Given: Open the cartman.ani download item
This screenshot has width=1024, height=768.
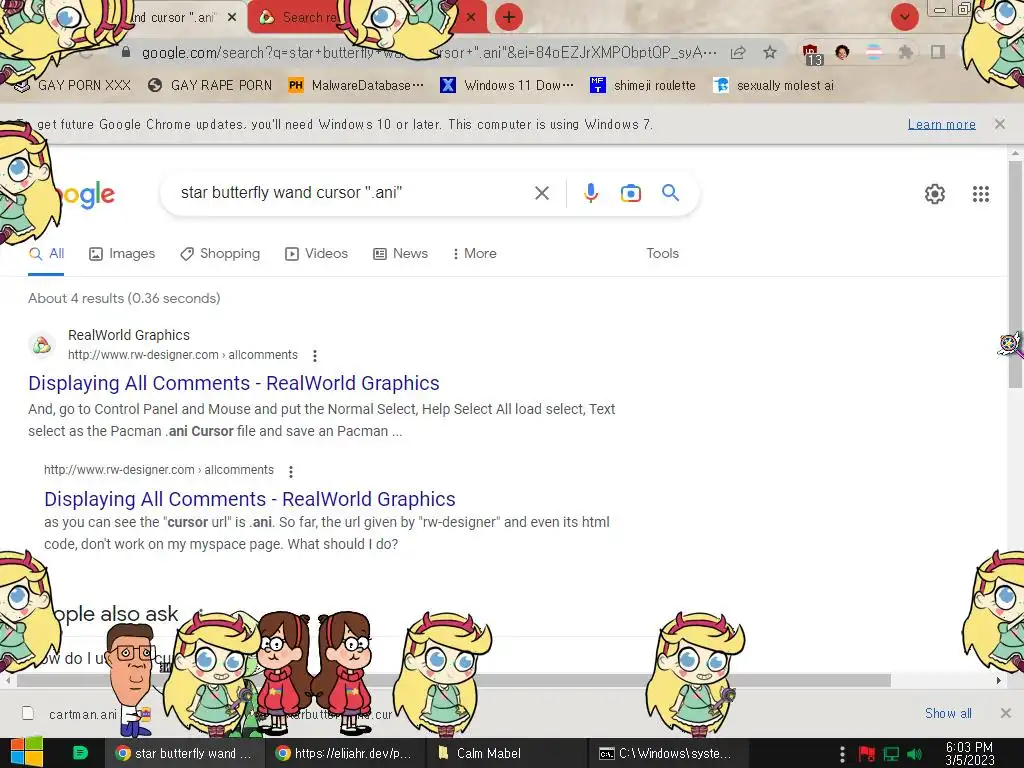Looking at the screenshot, I should click(x=83, y=714).
